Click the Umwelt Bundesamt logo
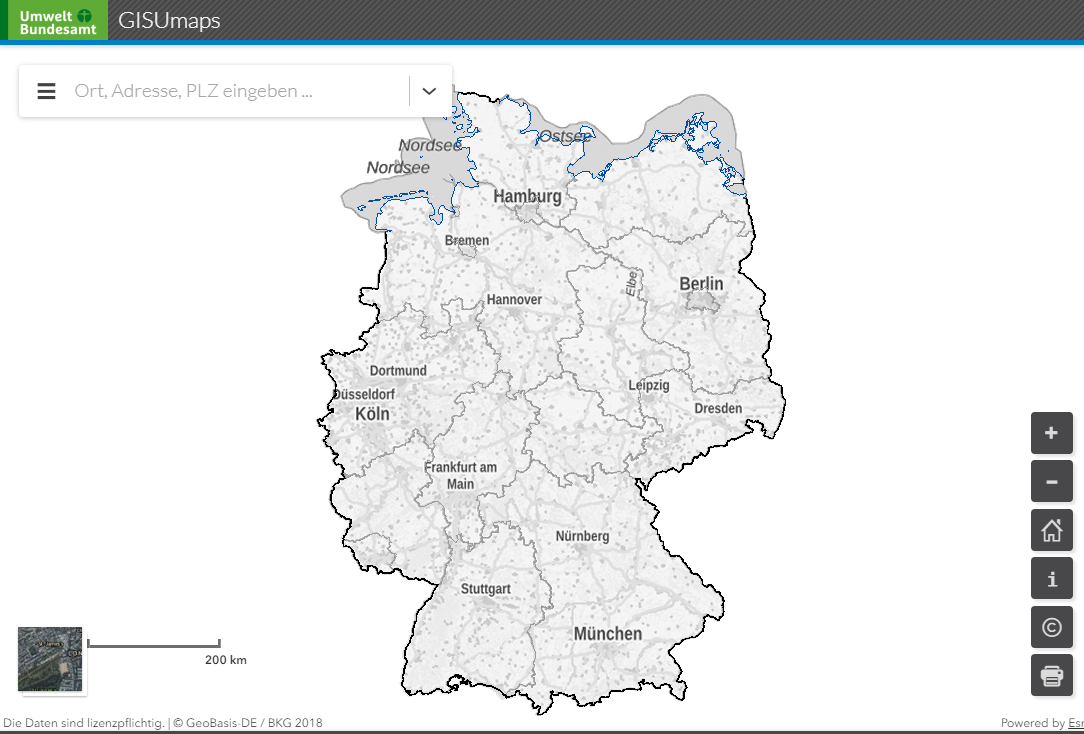 click(x=58, y=21)
